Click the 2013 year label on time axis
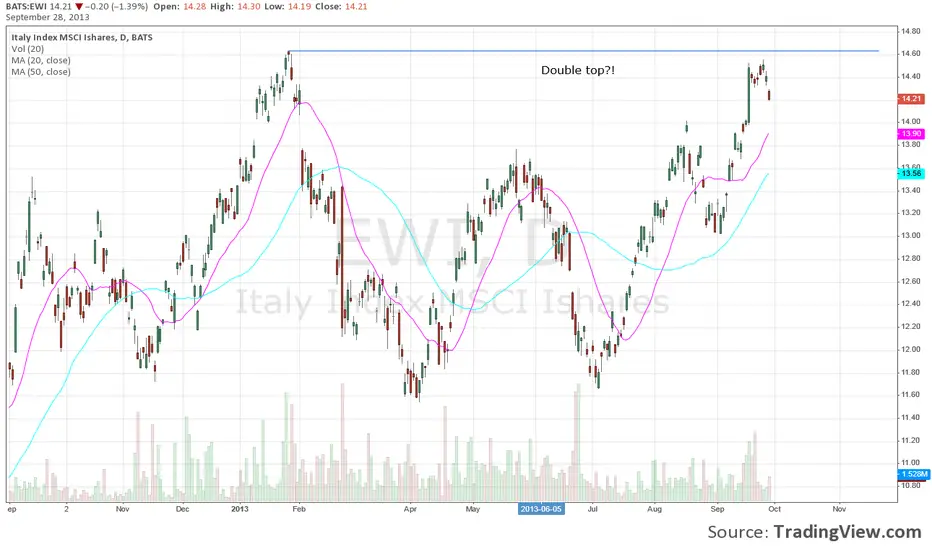 [x=240, y=509]
